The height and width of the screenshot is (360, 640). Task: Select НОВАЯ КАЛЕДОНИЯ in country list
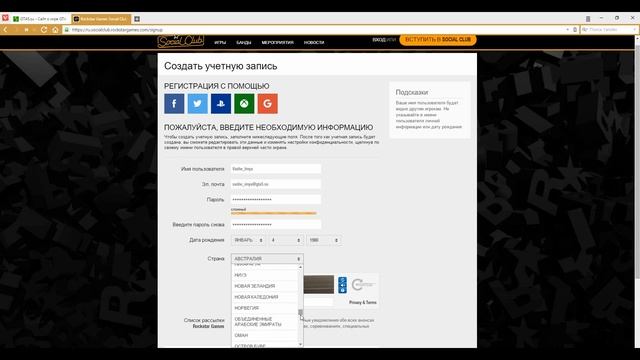pyautogui.click(x=264, y=297)
